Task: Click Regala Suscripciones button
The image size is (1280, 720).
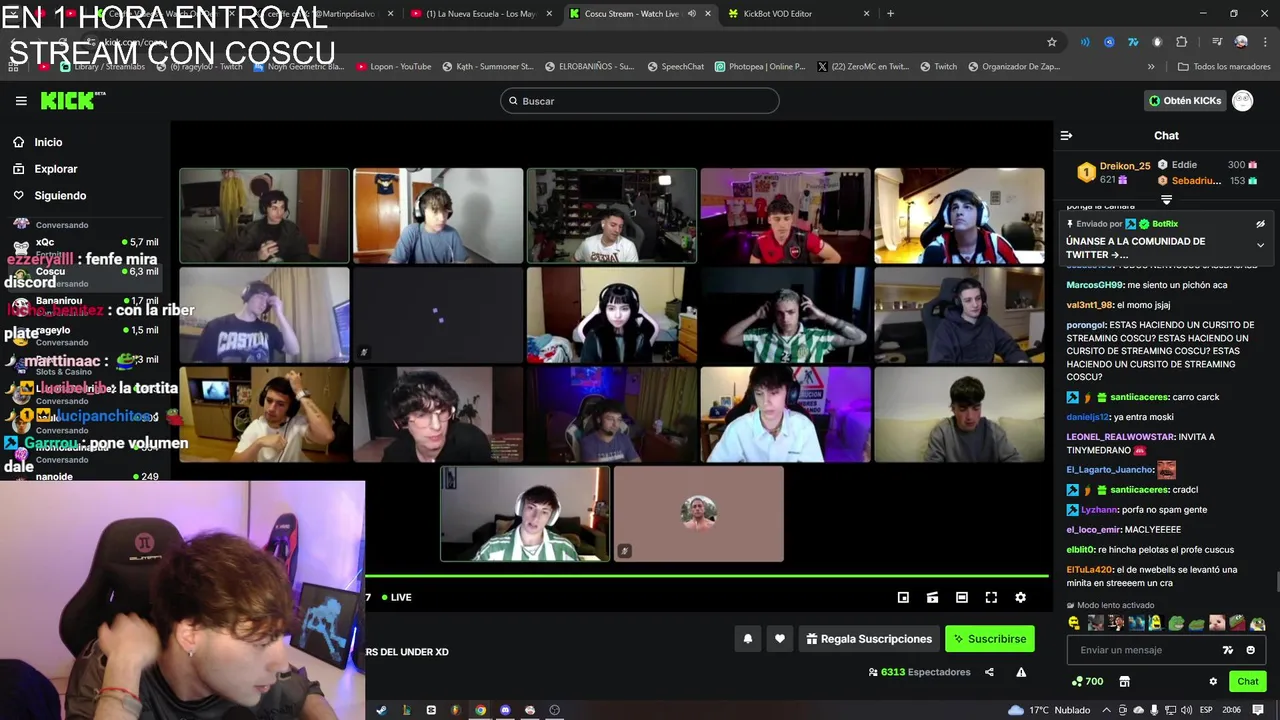Action: coord(869,639)
